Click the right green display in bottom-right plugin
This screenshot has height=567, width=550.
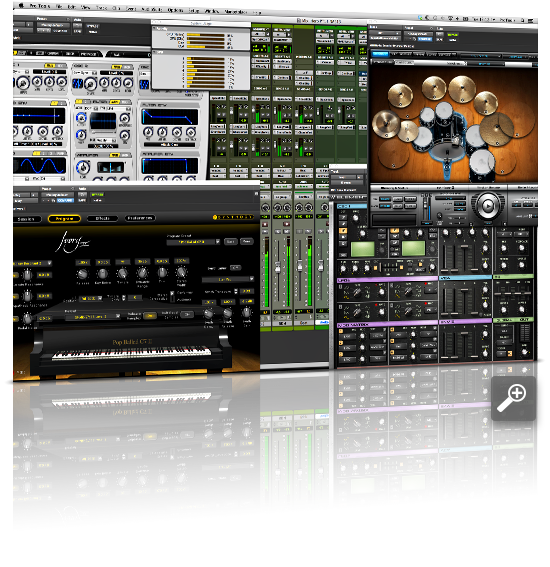[413, 248]
